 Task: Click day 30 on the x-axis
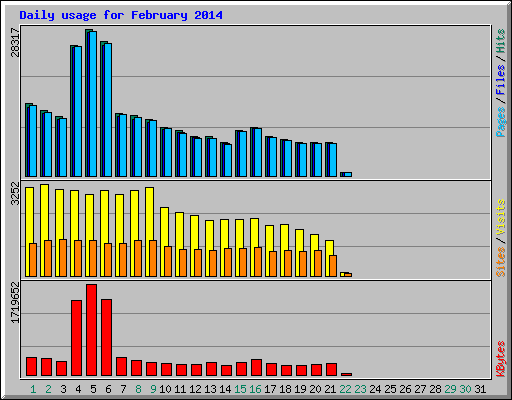pos(465,389)
